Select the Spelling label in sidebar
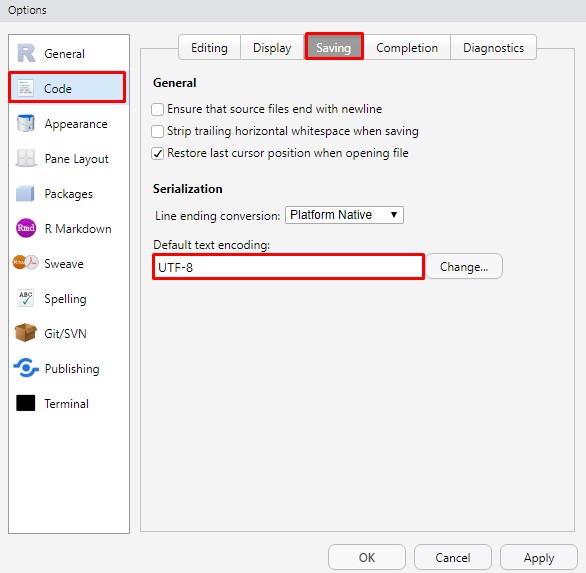586x573 pixels. tap(65, 299)
